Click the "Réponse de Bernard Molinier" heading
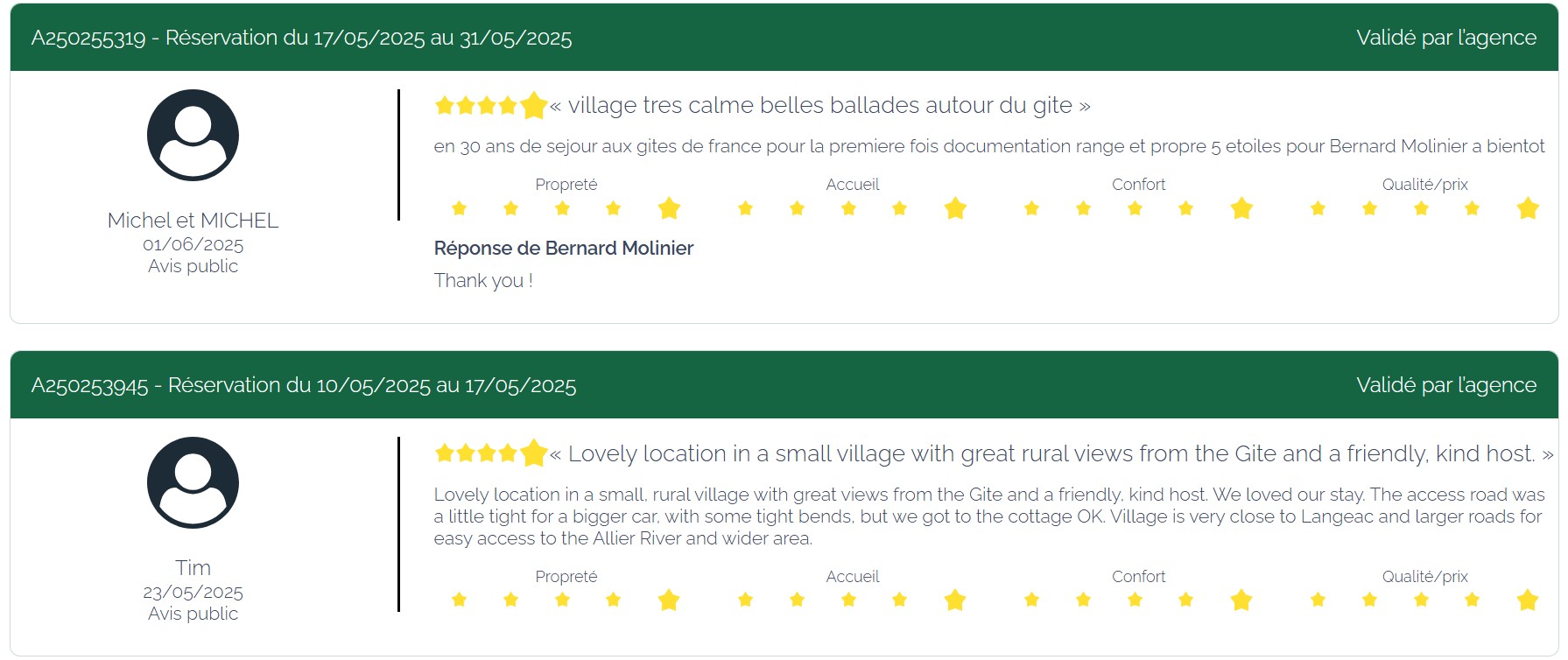1568x660 pixels. click(x=563, y=249)
